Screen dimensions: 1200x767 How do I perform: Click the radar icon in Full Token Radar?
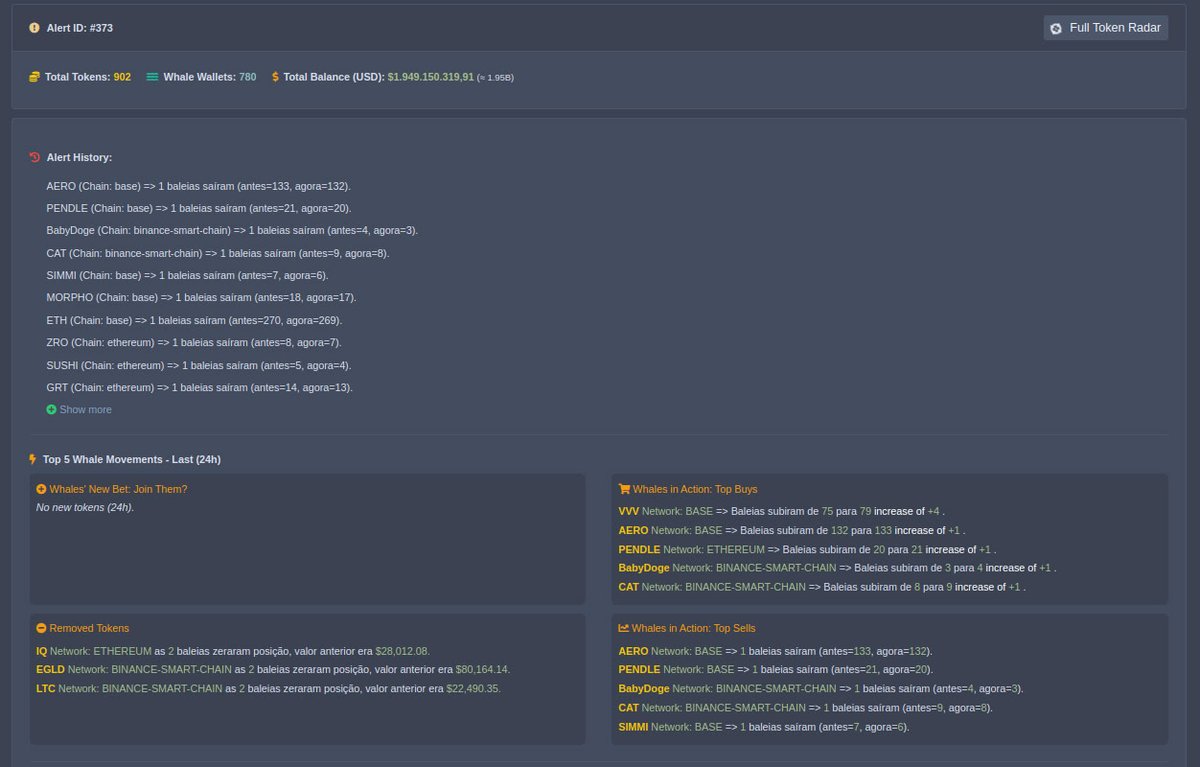1056,28
